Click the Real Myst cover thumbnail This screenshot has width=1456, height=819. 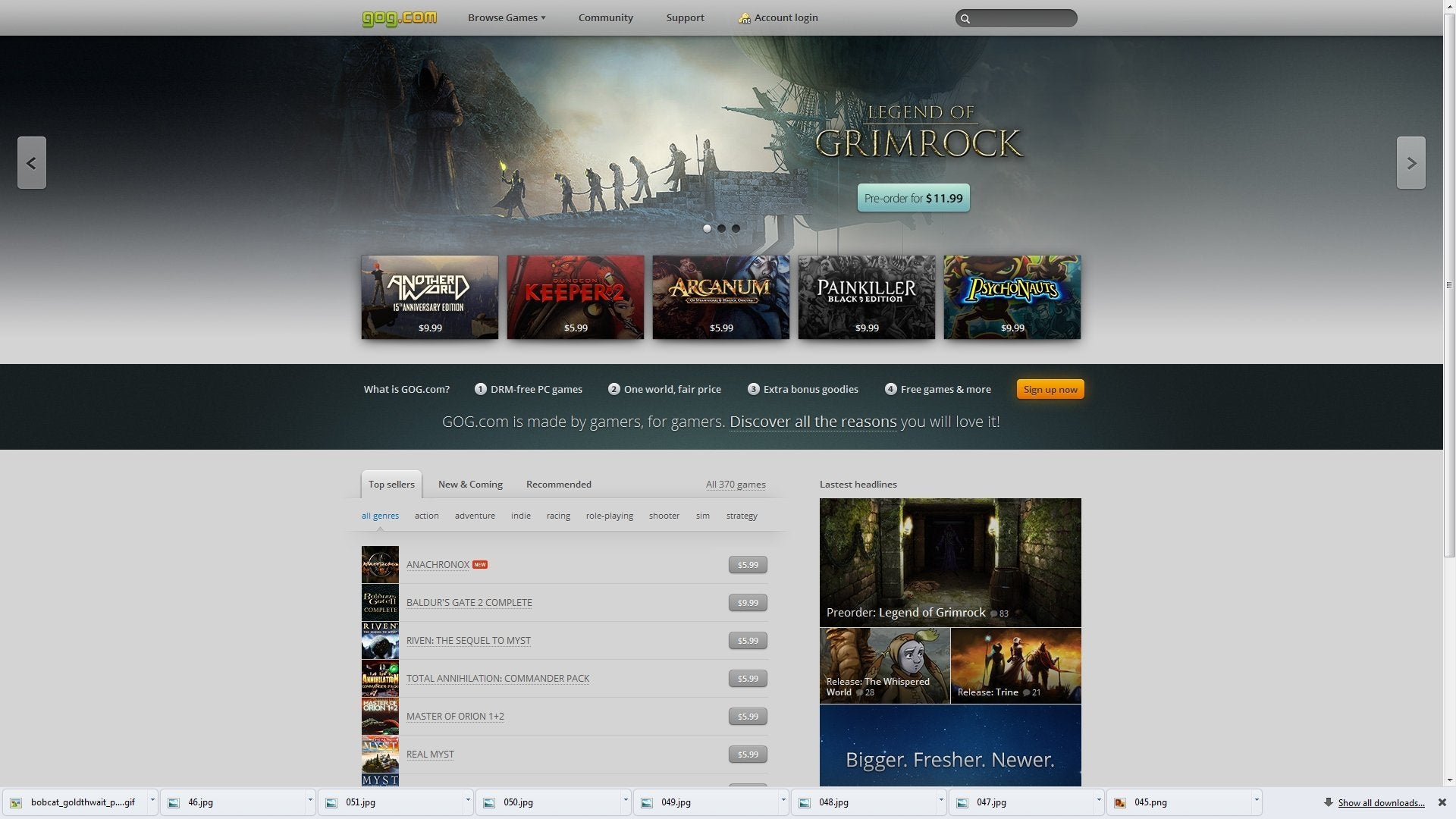380,755
